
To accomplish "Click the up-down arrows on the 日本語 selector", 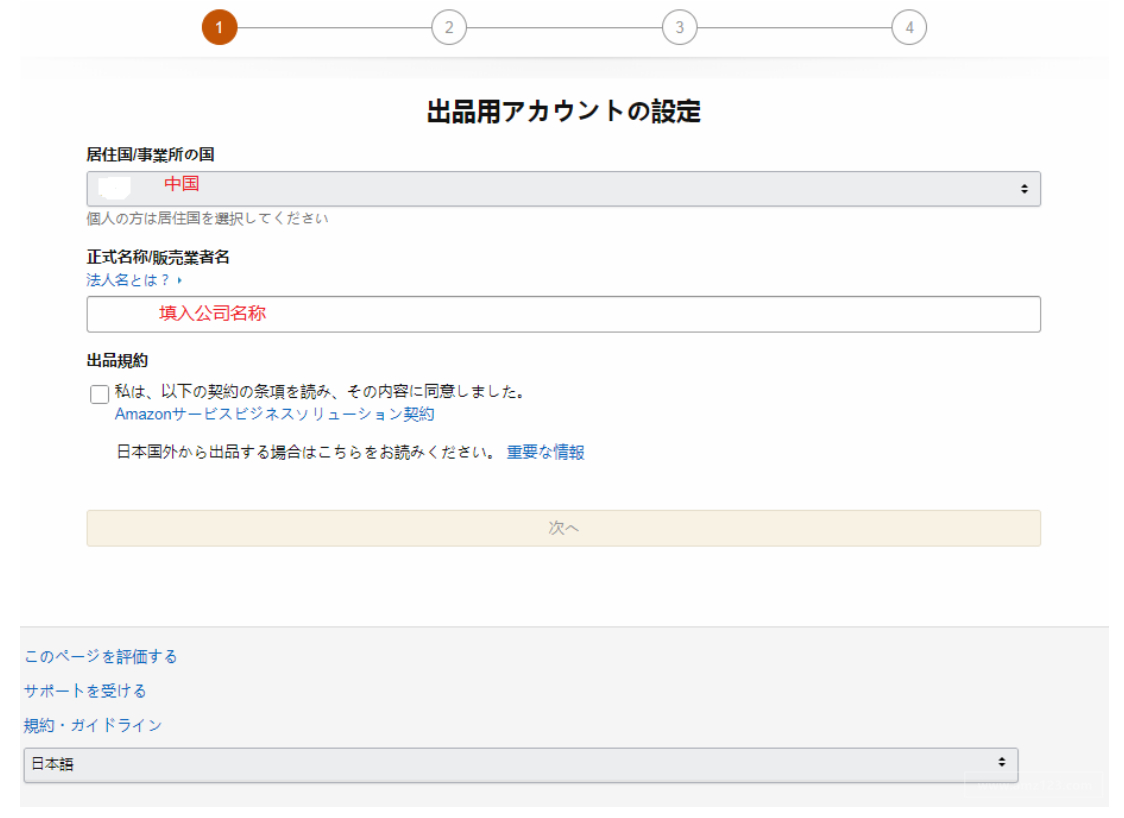I will click(1001, 763).
